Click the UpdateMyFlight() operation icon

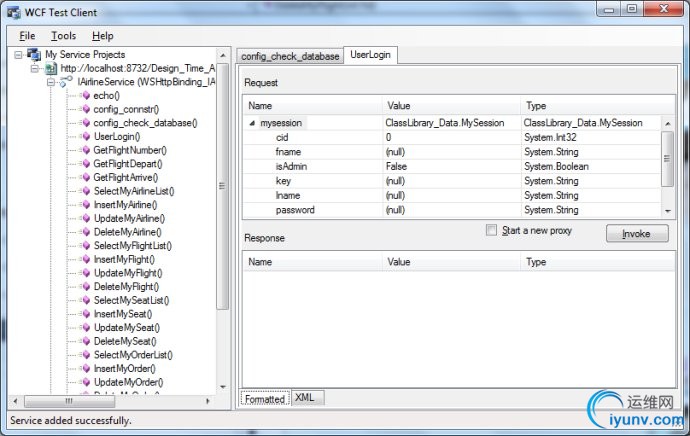point(86,273)
